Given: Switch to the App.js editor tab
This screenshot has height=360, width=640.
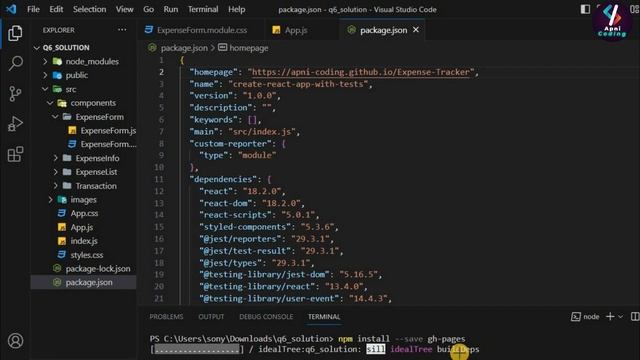Looking at the screenshot, I should coord(302,30).
